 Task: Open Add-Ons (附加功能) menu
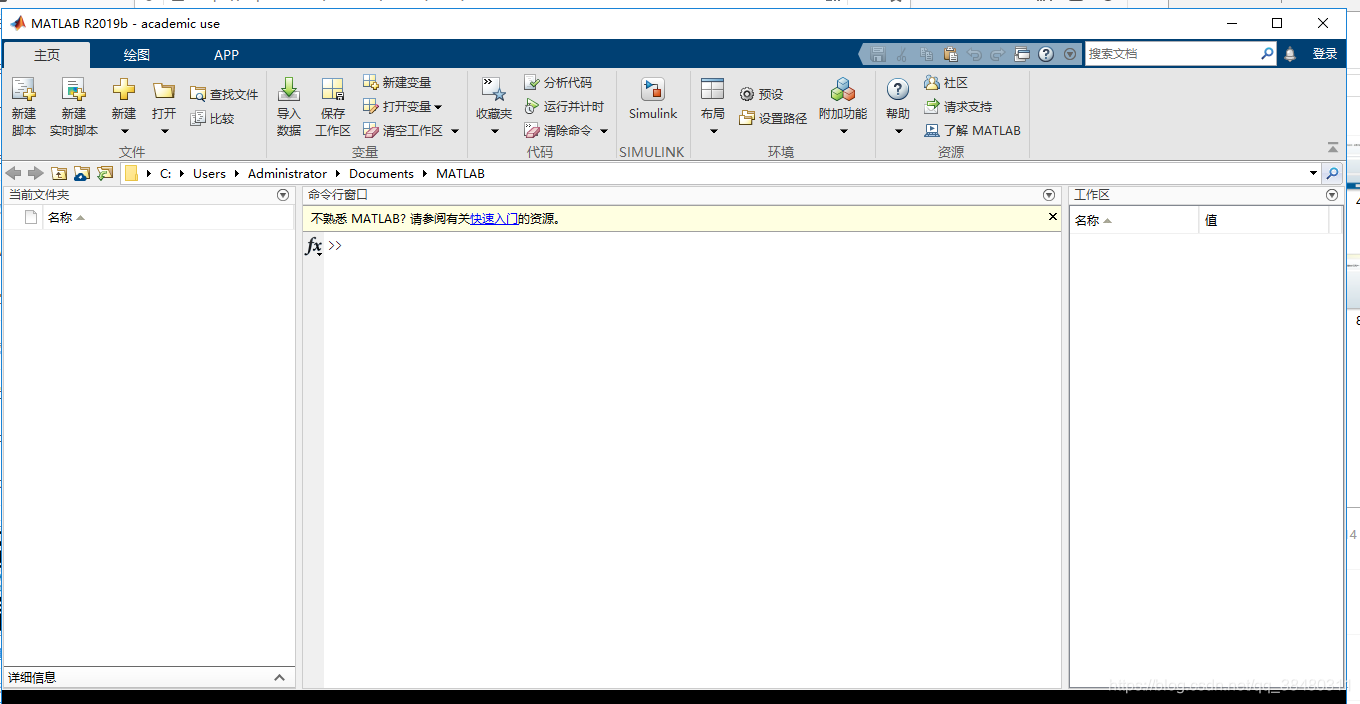pos(843,107)
